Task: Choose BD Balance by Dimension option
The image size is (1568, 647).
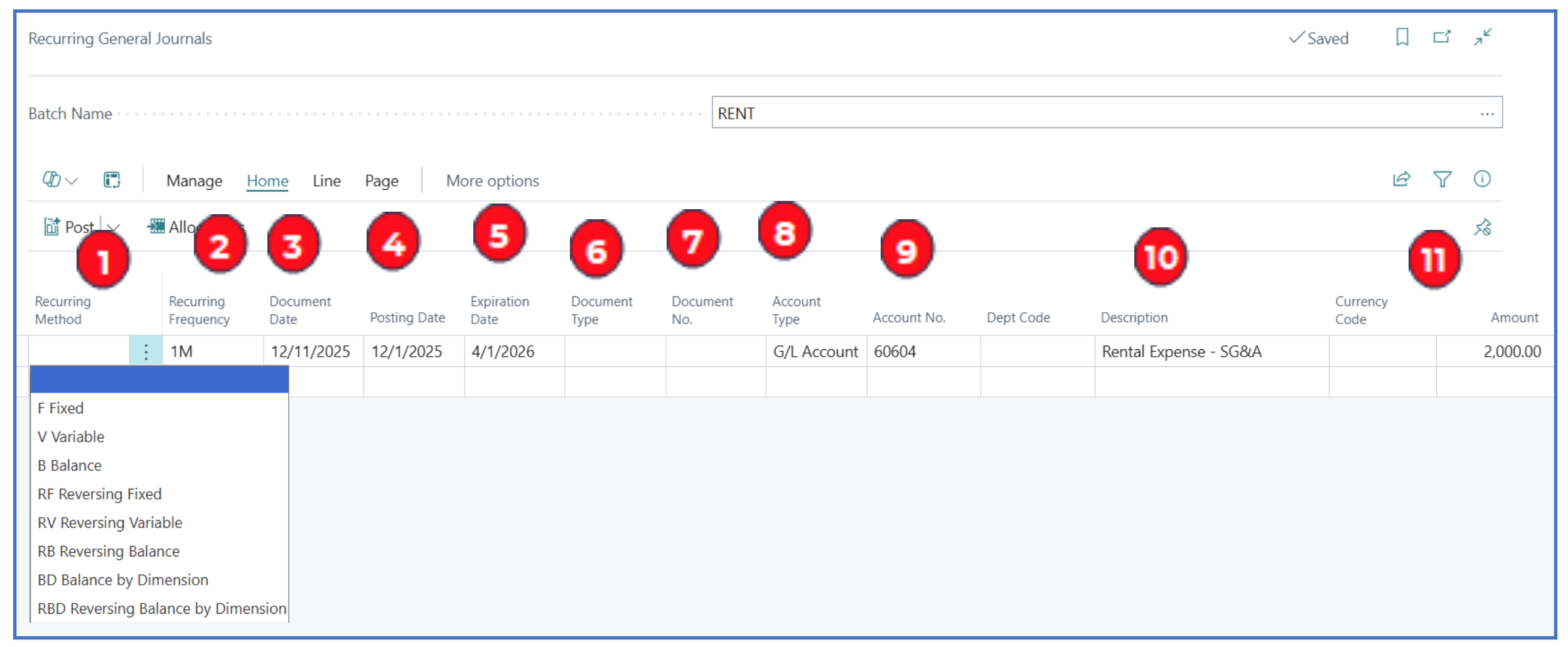Action: (x=123, y=580)
